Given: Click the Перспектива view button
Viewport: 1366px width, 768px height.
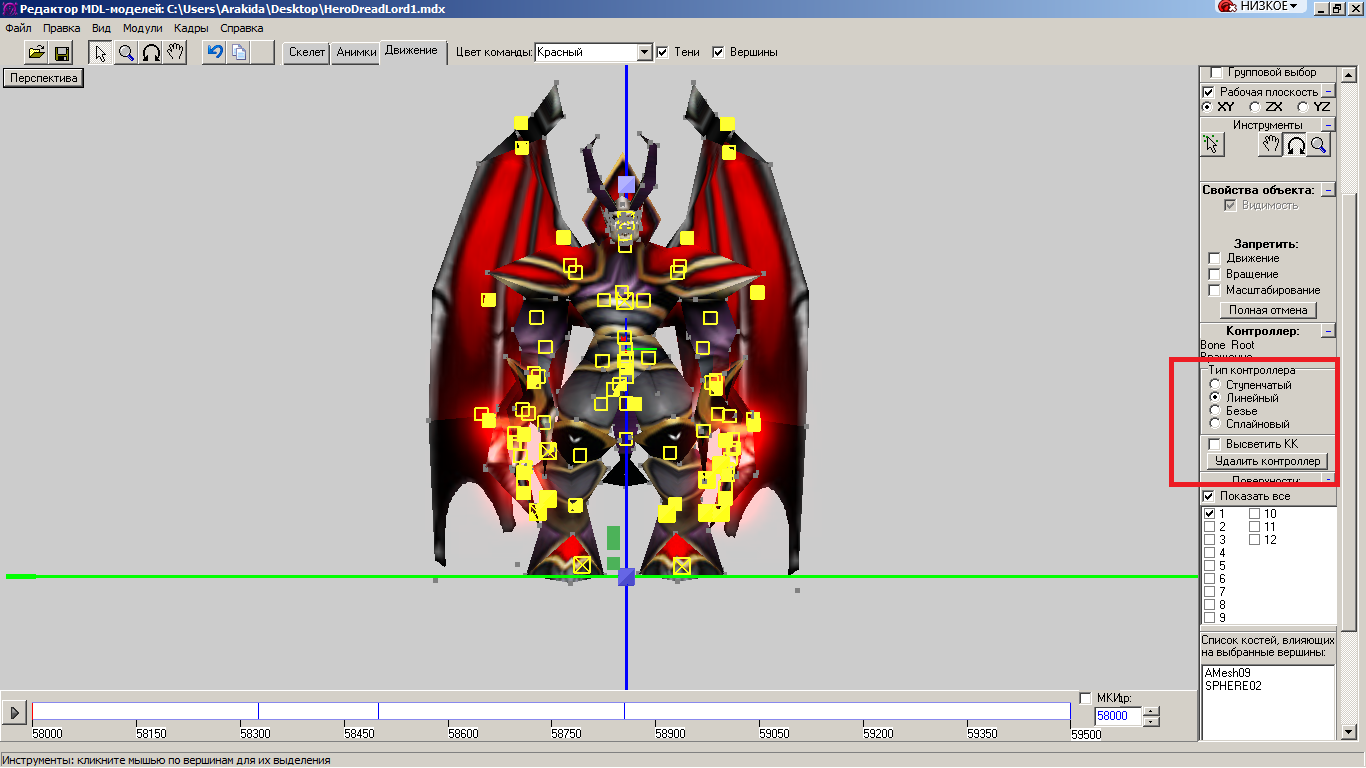Looking at the screenshot, I should [43, 78].
